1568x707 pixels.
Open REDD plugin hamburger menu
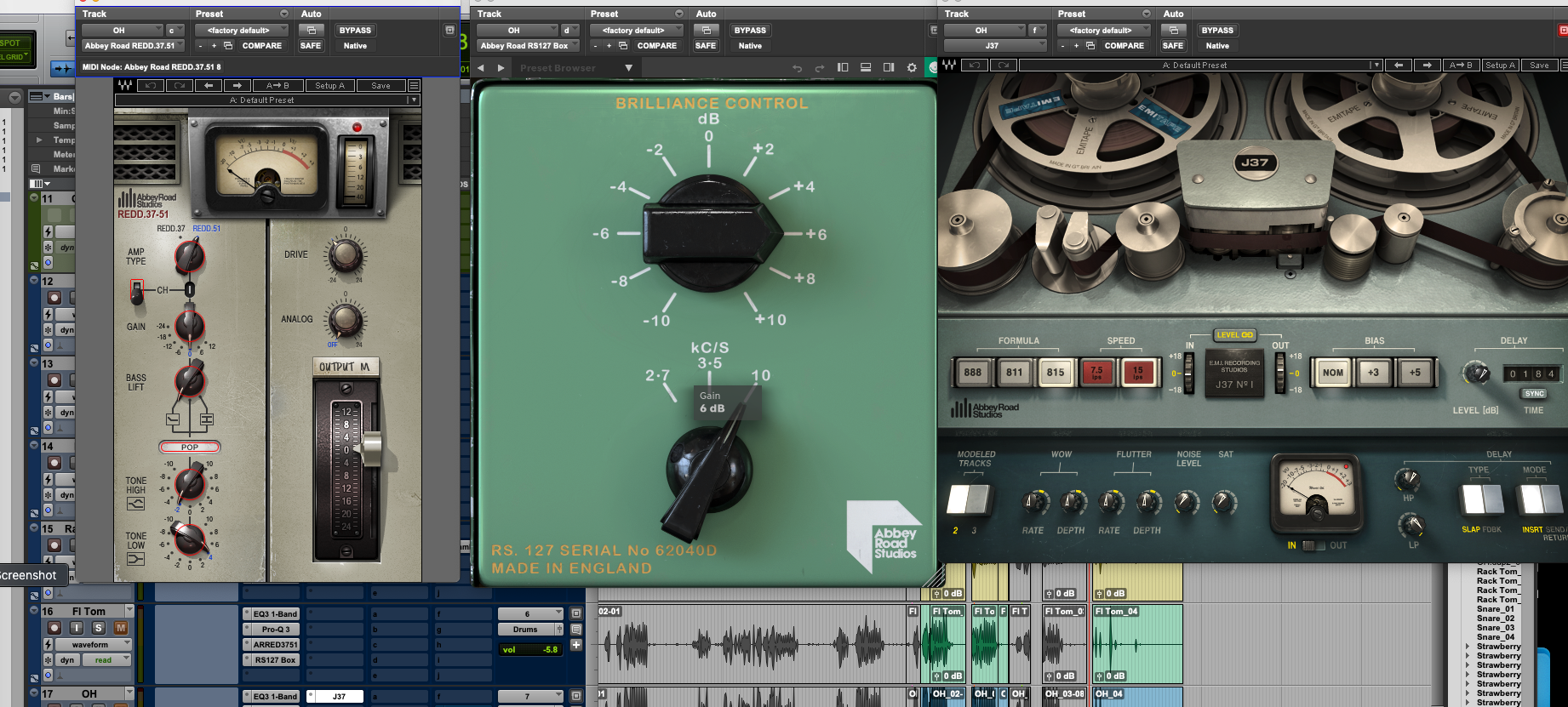414,85
